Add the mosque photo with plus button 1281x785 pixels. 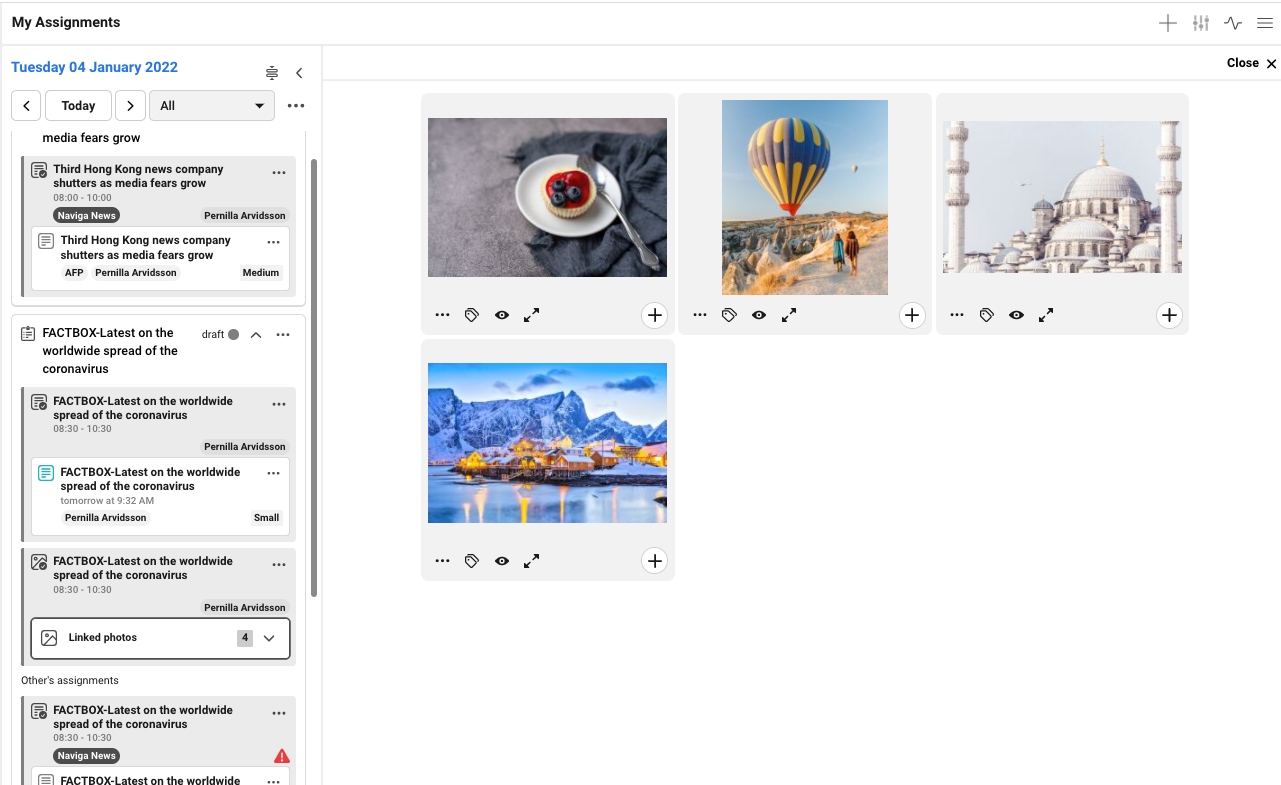tap(1169, 315)
